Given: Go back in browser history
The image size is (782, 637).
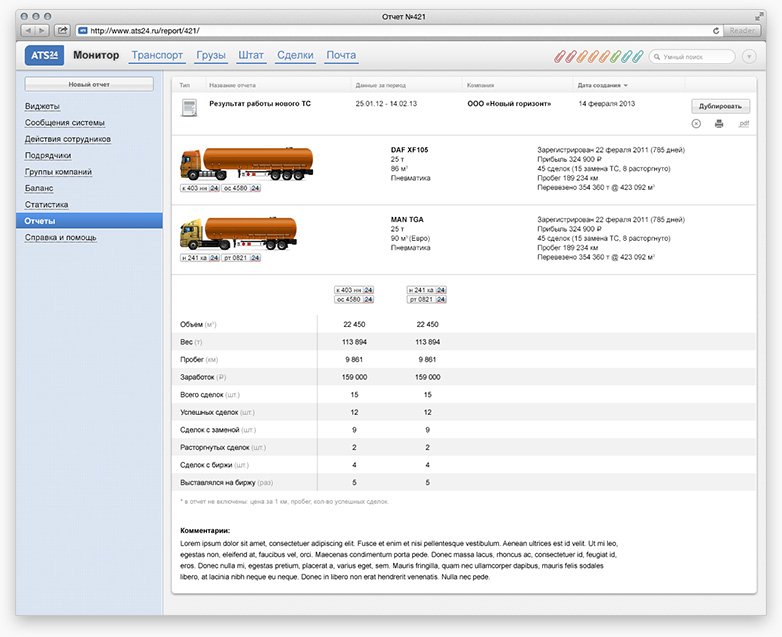Looking at the screenshot, I should pos(28,30).
